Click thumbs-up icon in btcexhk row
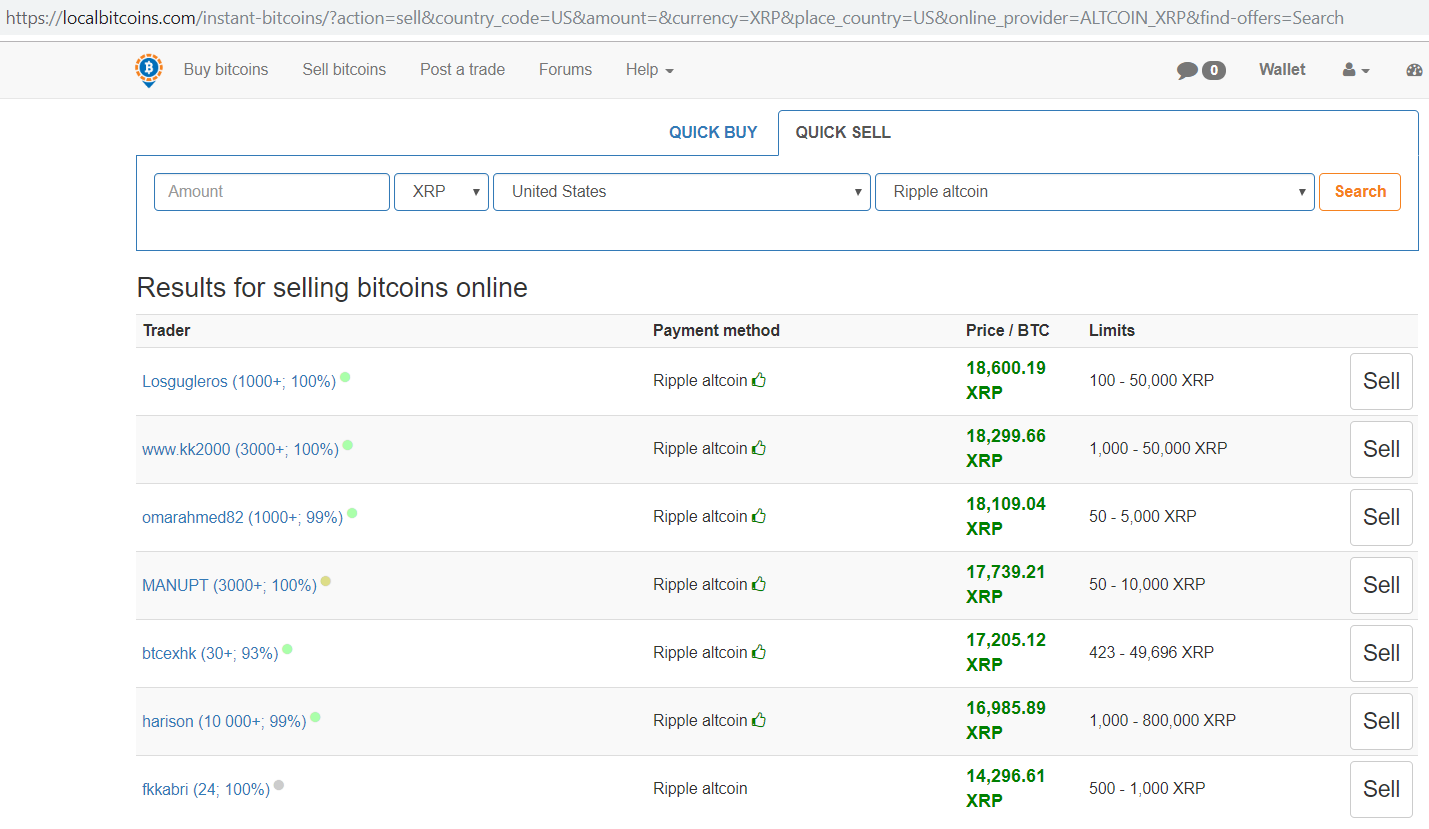The height and width of the screenshot is (829, 1429). pyautogui.click(x=759, y=652)
